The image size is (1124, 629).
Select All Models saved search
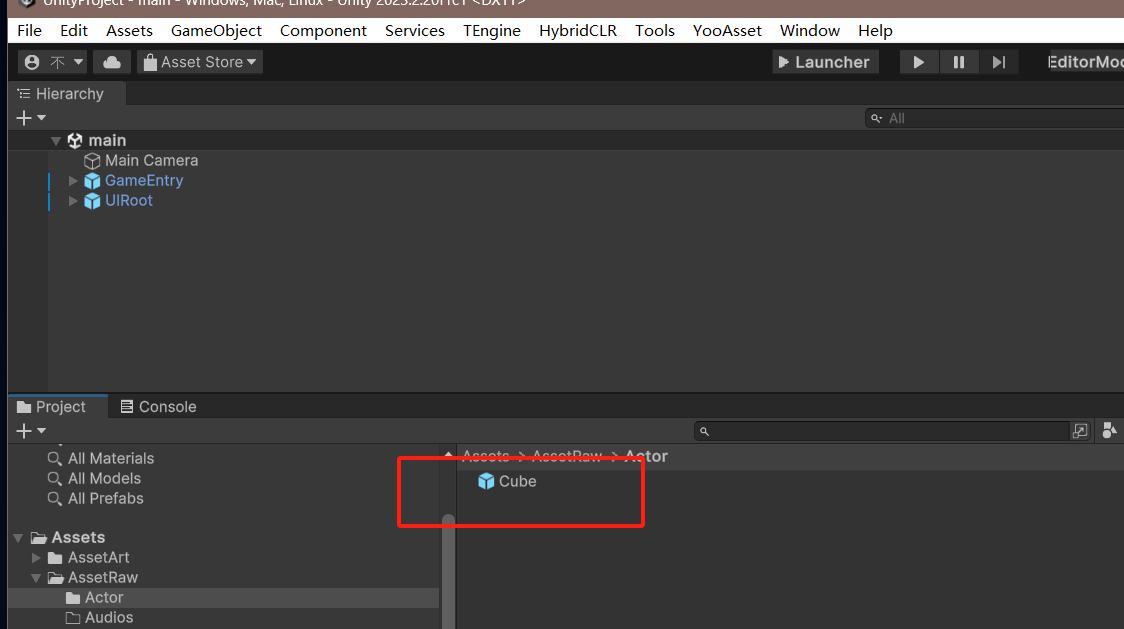(104, 478)
